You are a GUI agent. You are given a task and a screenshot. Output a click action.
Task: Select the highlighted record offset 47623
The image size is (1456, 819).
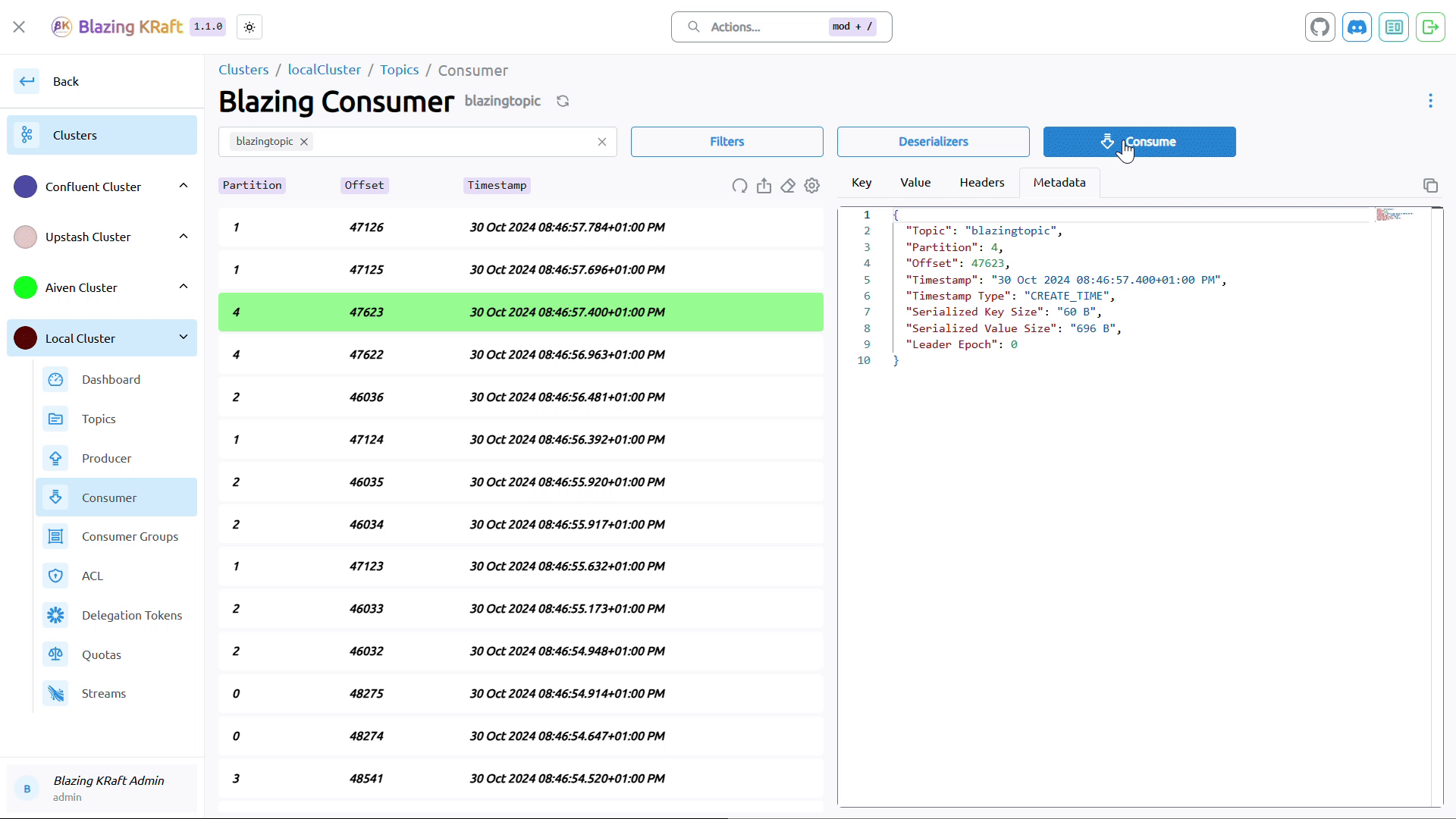tap(520, 312)
